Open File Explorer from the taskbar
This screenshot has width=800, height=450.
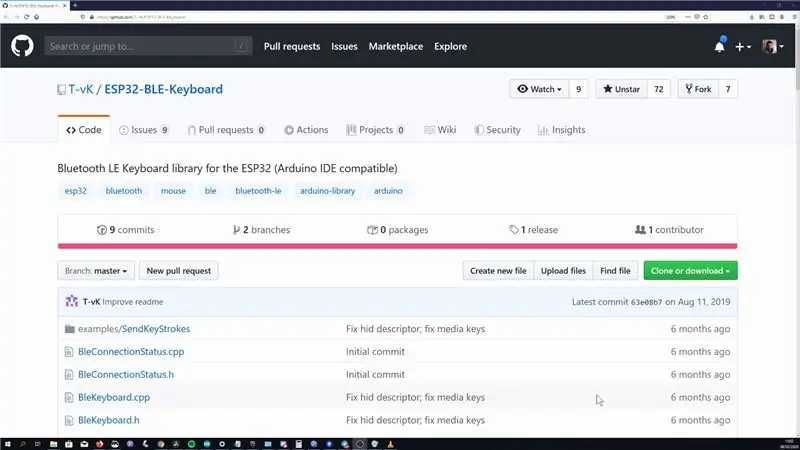(53, 444)
